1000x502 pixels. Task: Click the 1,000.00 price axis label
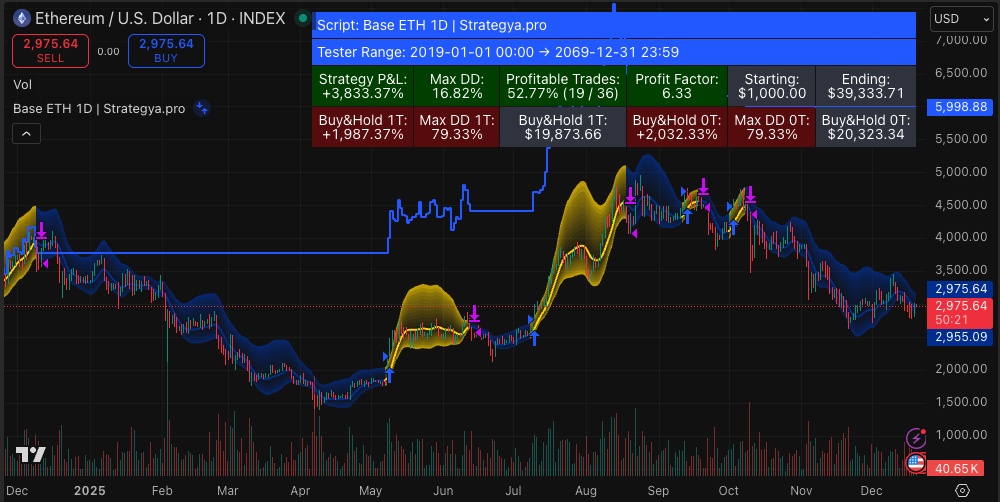[960, 434]
